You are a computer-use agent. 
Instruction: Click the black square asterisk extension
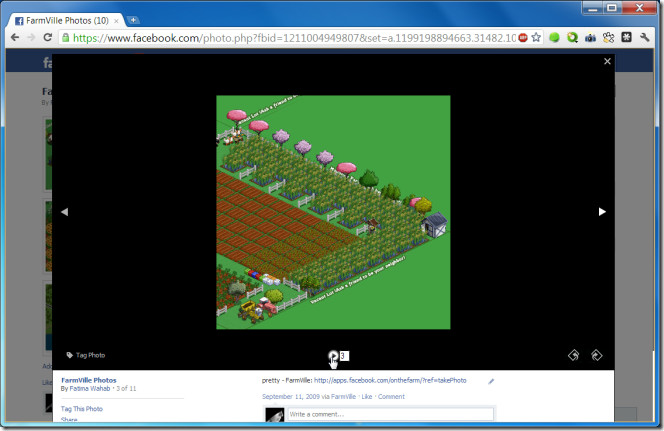626,37
